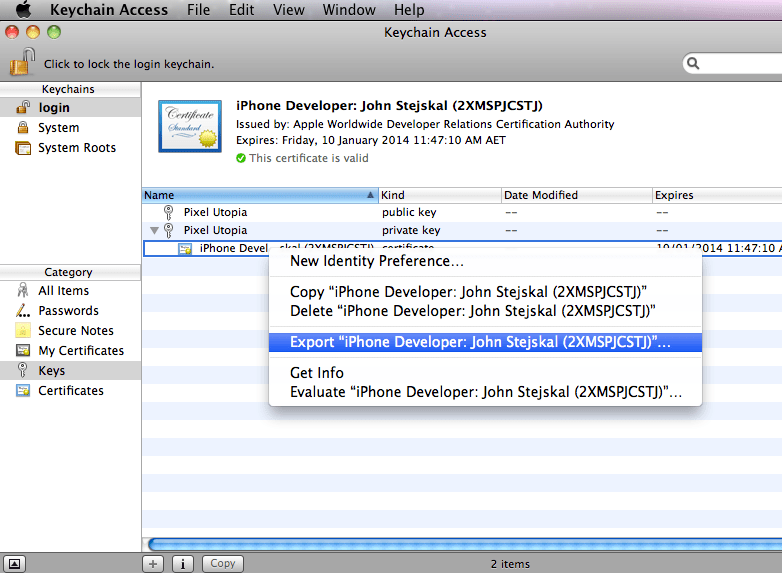Select the login keychain

(x=70, y=107)
